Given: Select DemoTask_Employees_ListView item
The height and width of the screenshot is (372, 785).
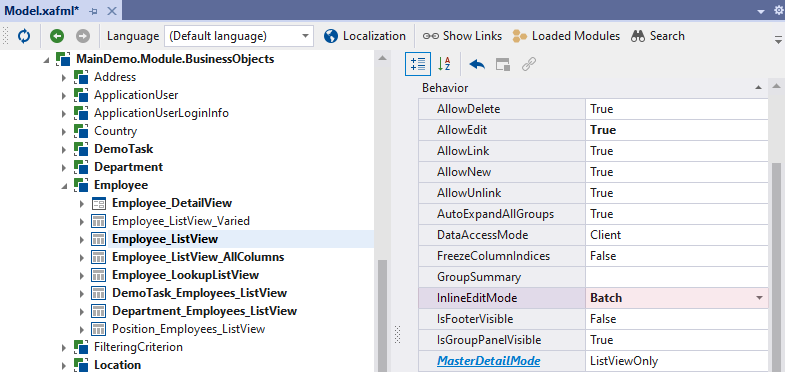Looking at the screenshot, I should click(199, 293).
